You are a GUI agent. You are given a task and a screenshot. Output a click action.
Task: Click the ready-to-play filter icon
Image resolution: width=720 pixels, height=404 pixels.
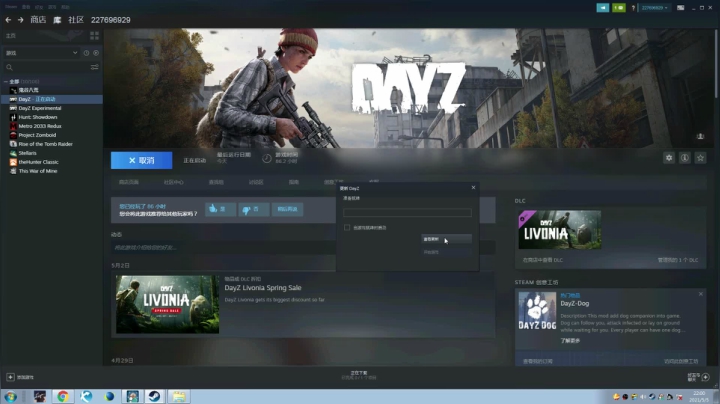96,53
